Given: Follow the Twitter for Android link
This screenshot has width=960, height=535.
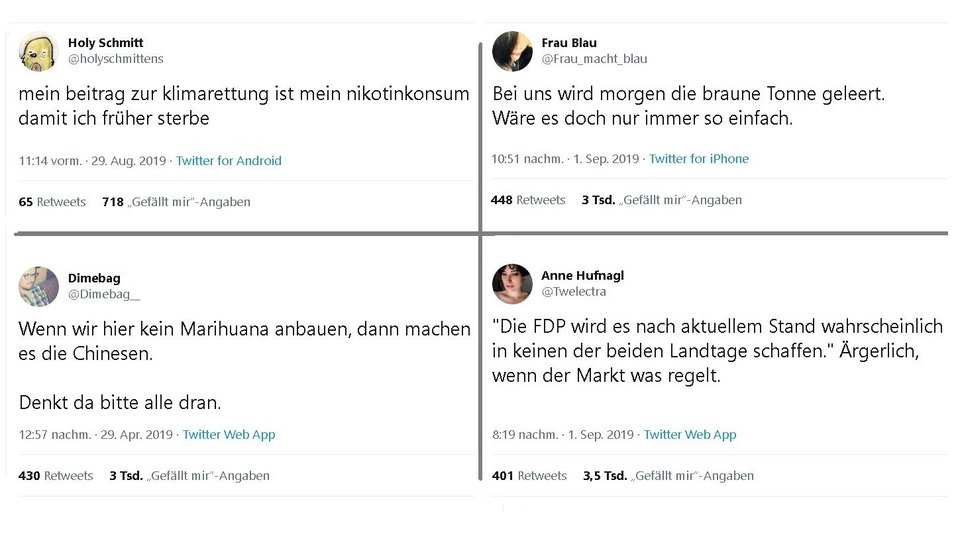Looking at the screenshot, I should point(229,161).
